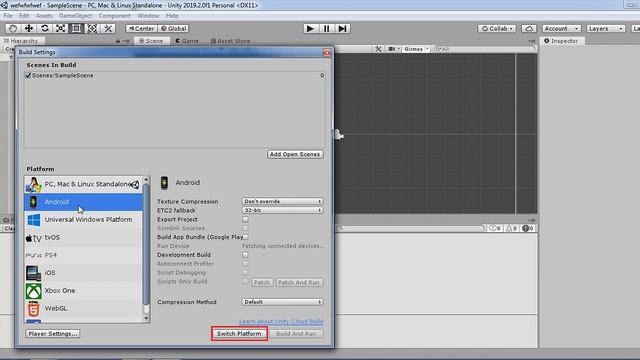Uncheck Scenes/SampleScene in build list

point(28,76)
